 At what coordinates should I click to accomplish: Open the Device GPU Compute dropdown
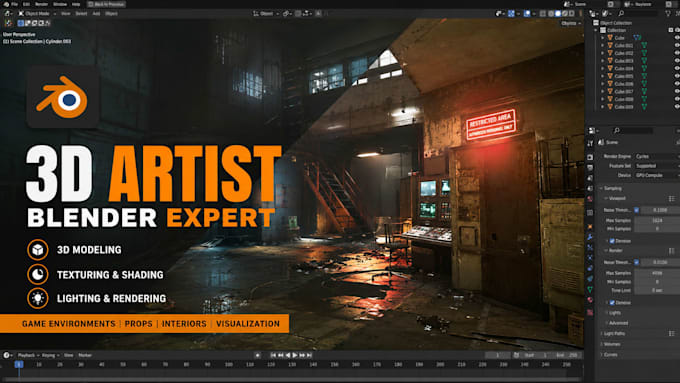pyautogui.click(x=656, y=175)
